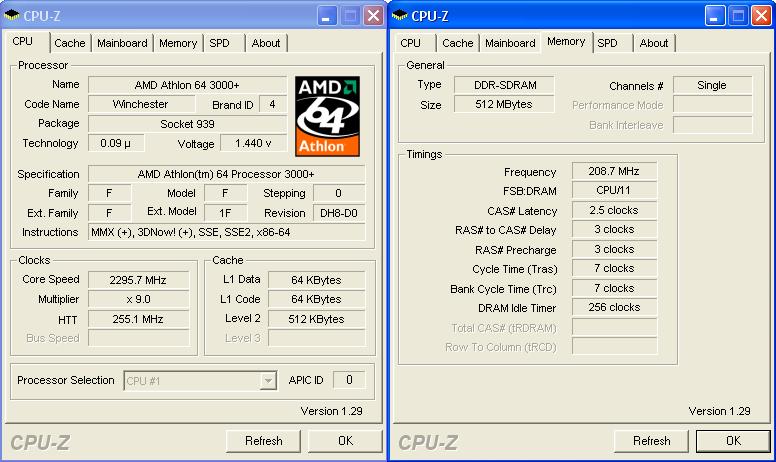
Task: Click the voltage value '1.440 v'
Action: click(253, 143)
